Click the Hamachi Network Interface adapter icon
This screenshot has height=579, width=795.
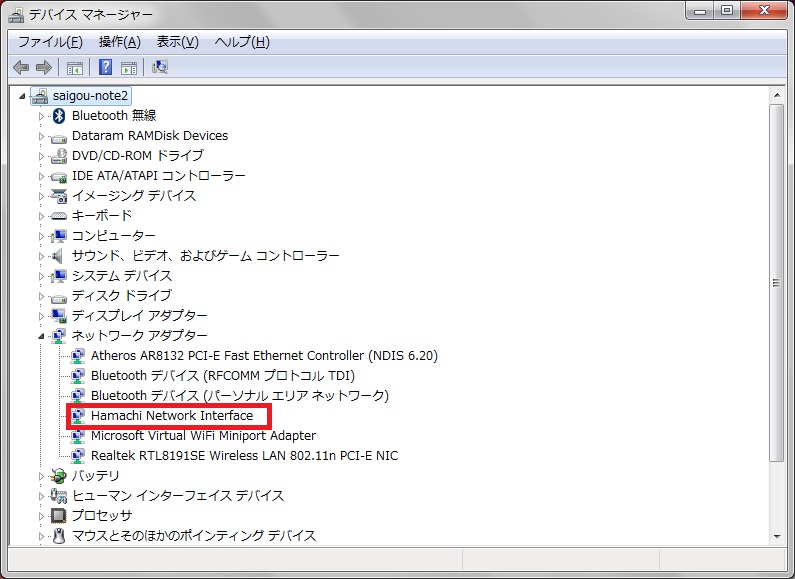click(x=78, y=416)
